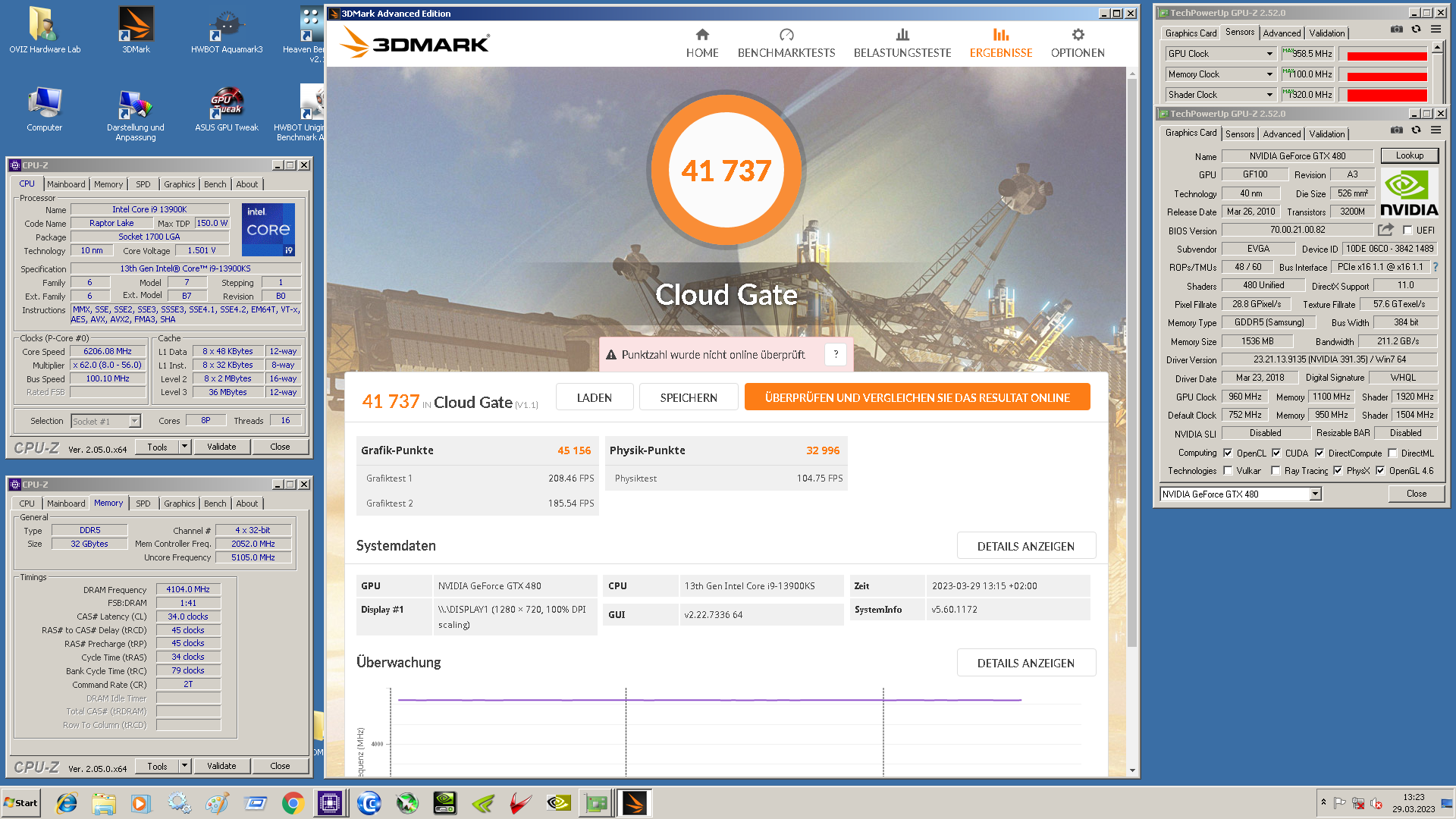1456x819 pixels.
Task: Toggle the Ray Tracing checkbox
Action: point(1276,471)
